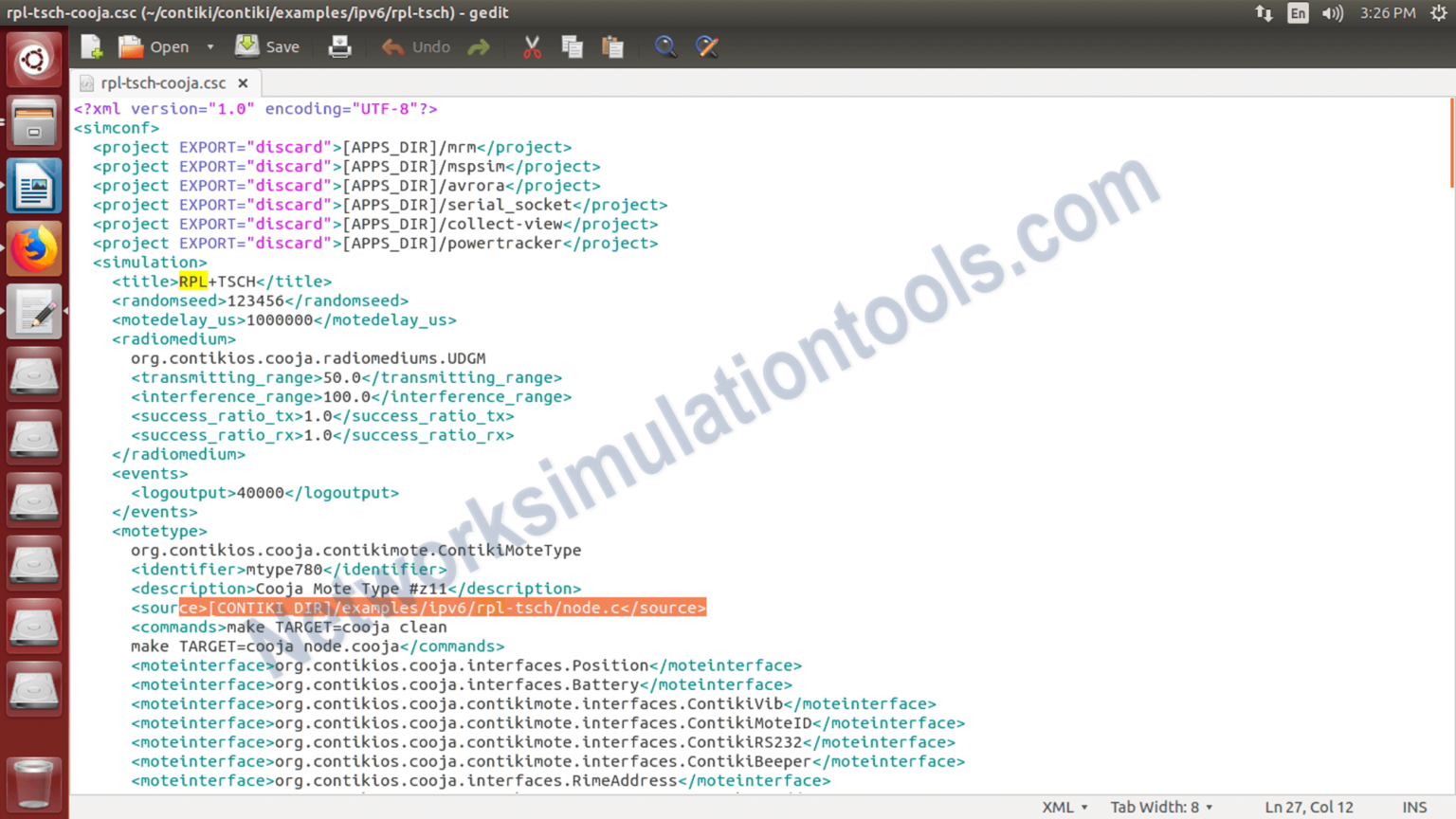Open the XML highlighting mode dropdown
Screen dimensions: 1456x819
1064,807
